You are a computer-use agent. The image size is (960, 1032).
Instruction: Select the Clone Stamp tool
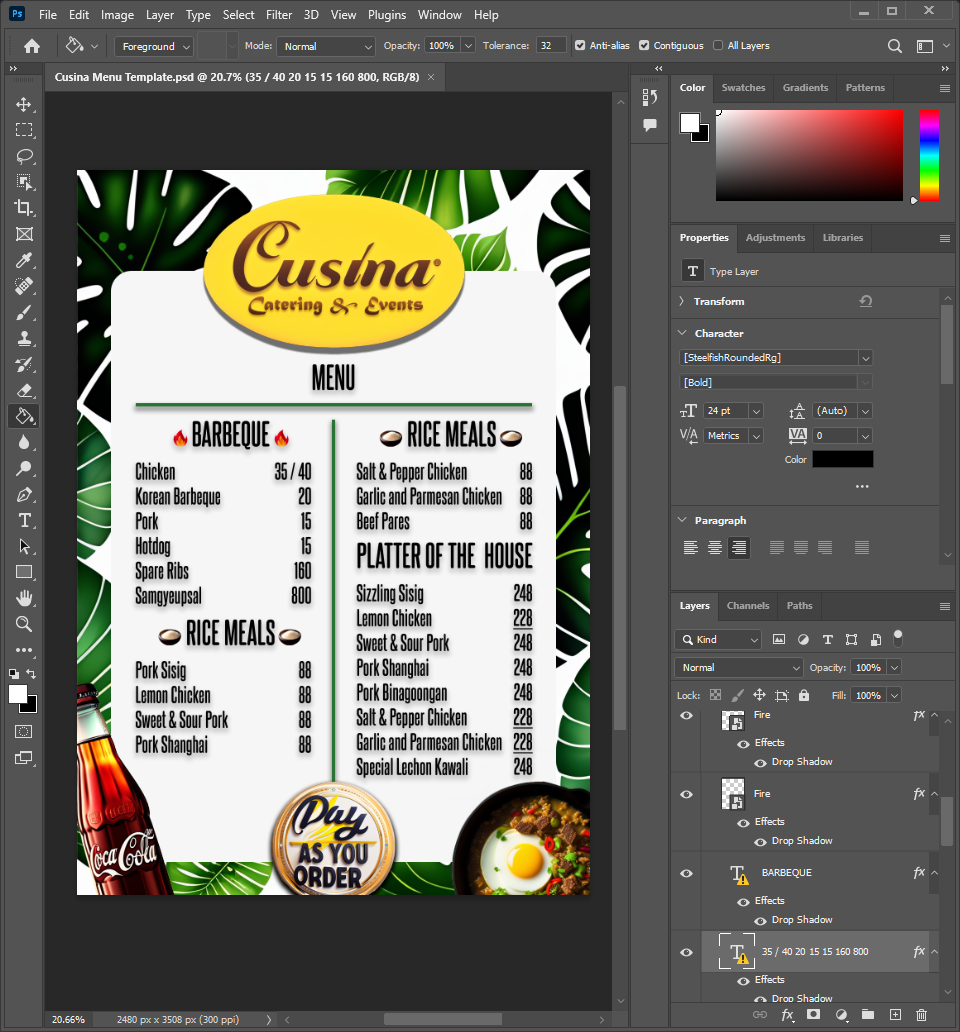tap(24, 338)
